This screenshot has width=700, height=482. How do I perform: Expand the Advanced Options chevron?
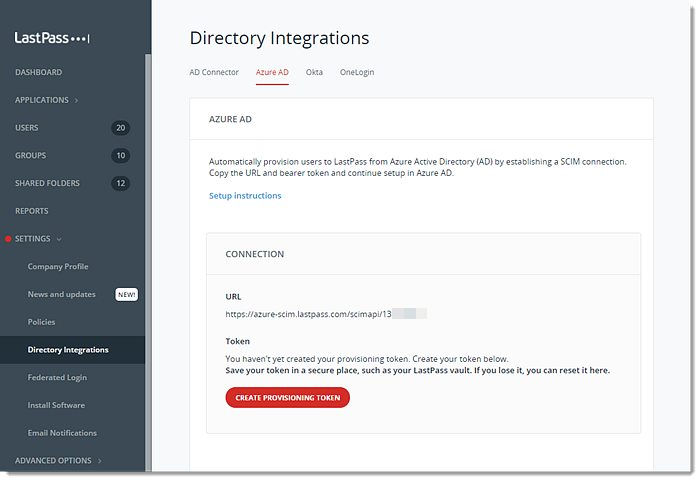pyautogui.click(x=100, y=461)
